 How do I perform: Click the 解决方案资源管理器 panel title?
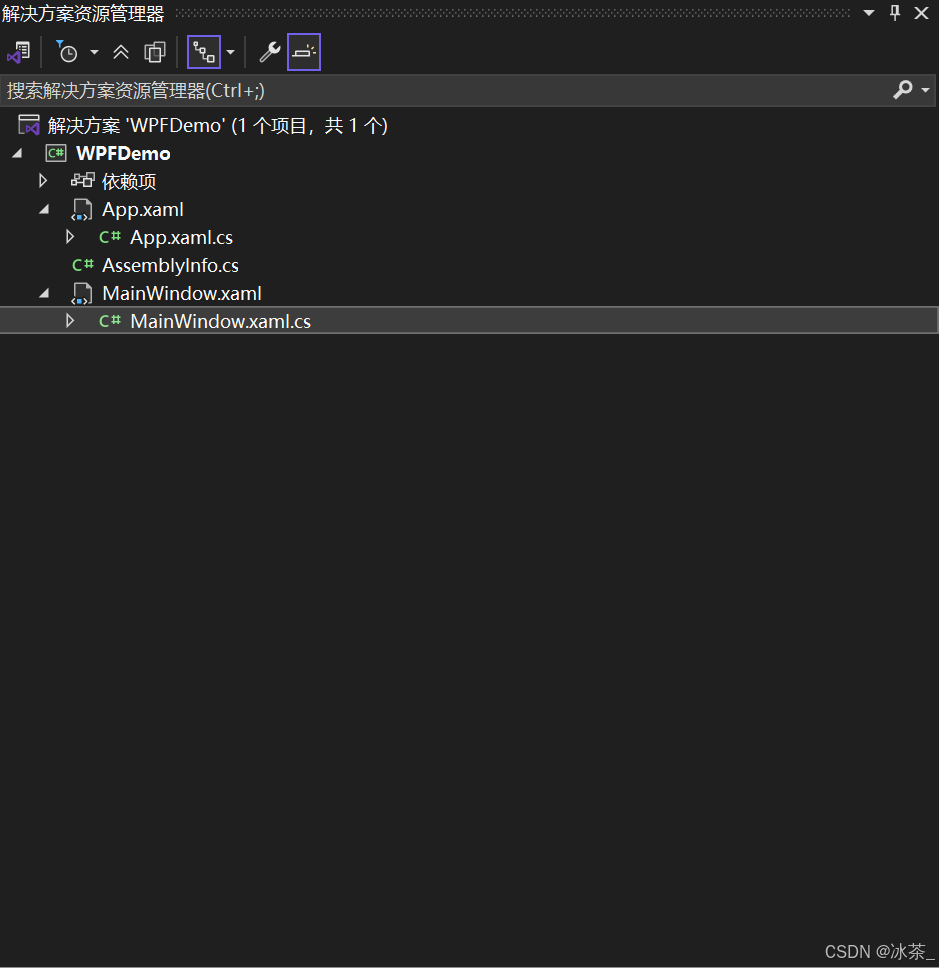(83, 14)
